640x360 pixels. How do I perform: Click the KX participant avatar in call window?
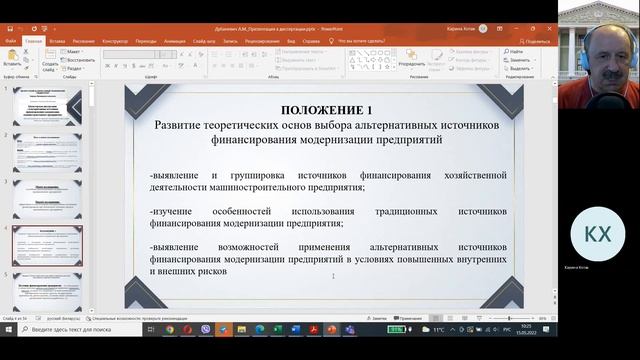(x=598, y=234)
